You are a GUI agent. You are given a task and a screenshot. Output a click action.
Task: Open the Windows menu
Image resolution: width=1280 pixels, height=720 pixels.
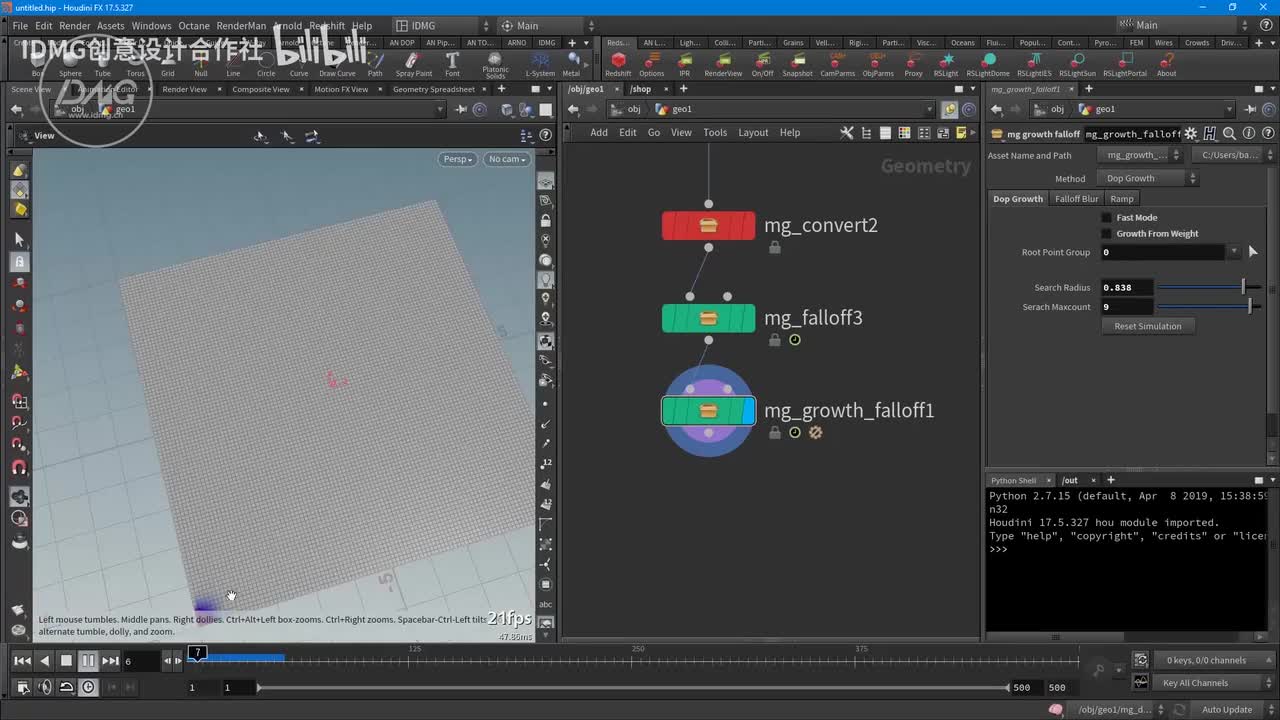pos(151,26)
